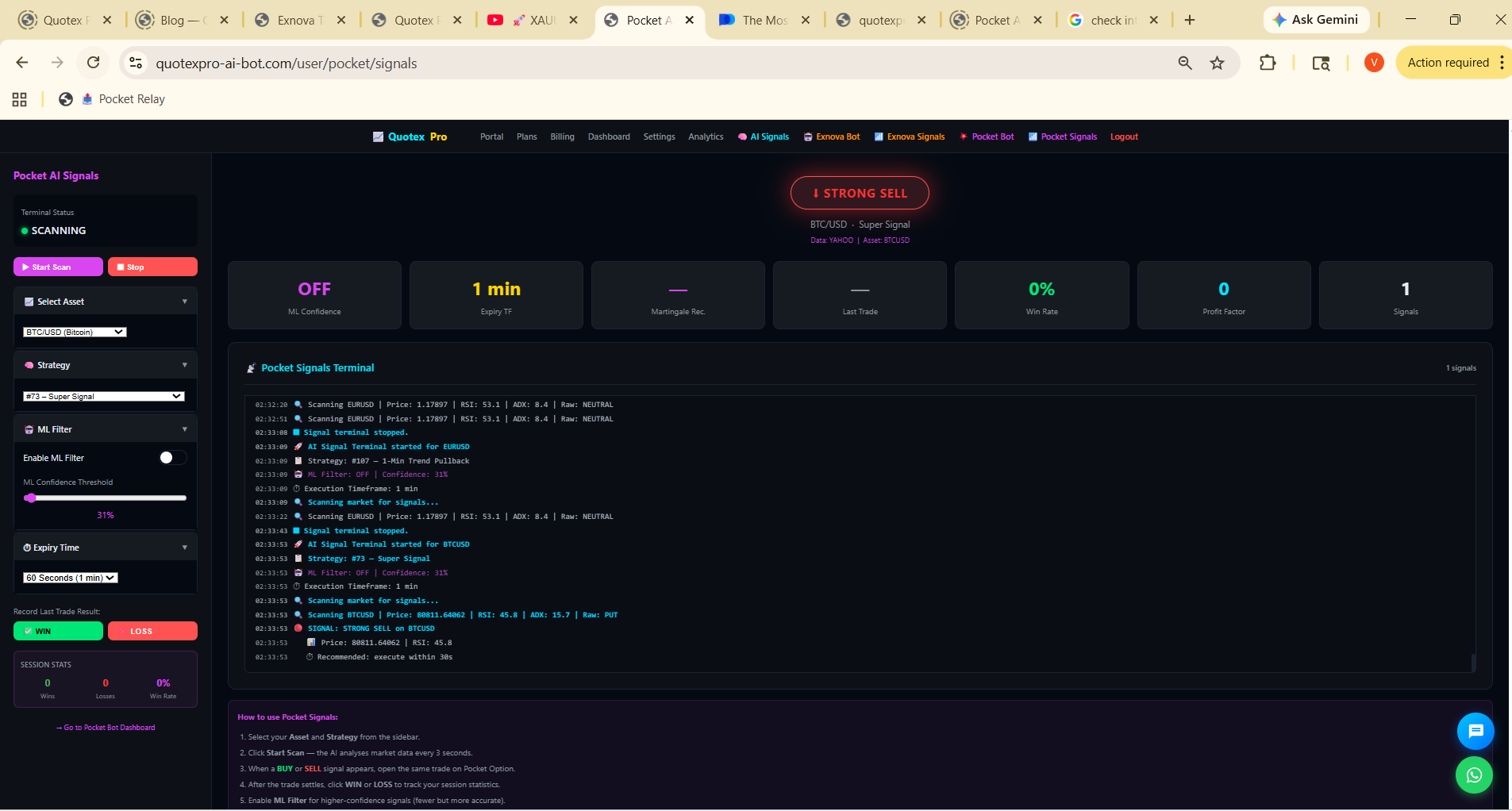Screen dimensions: 1512x811
Task: Click the Start Scan button
Action: click(58, 267)
